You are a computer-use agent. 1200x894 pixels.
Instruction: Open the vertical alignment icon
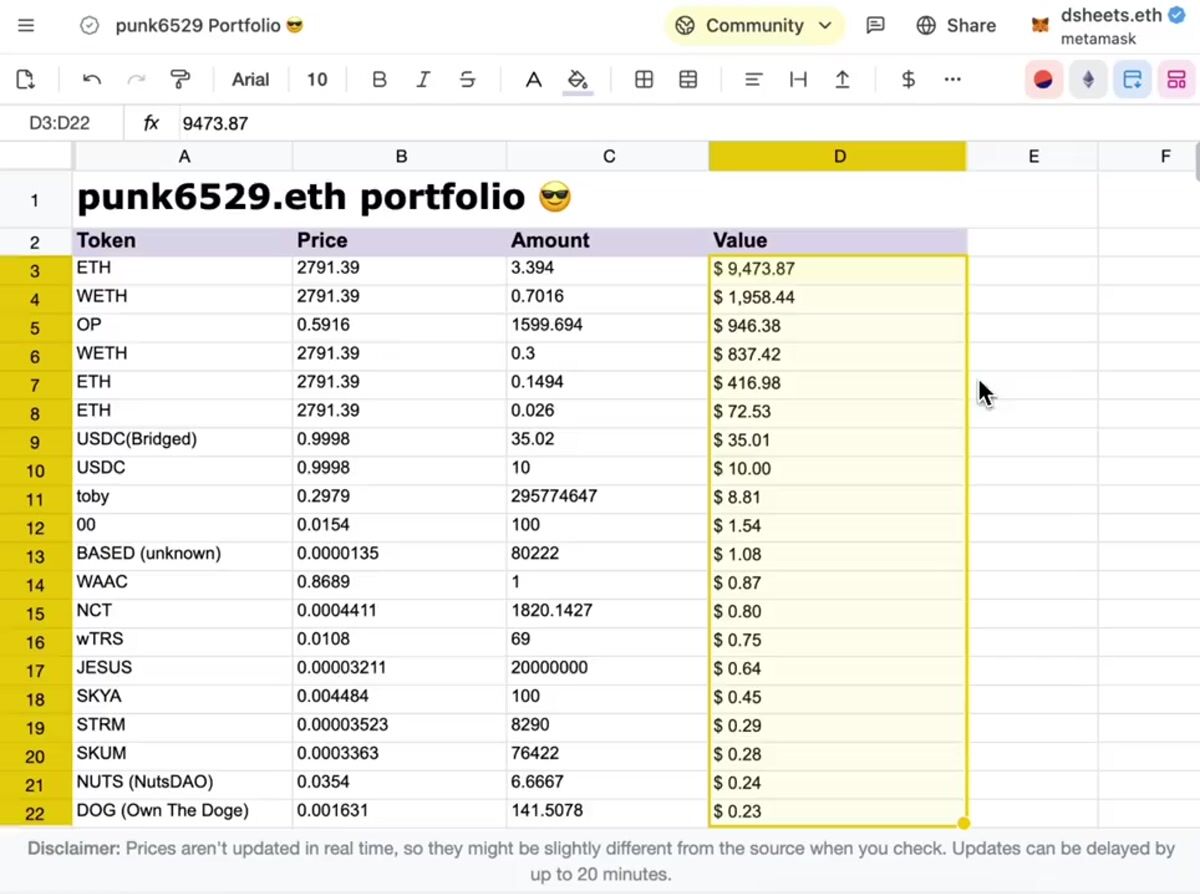[798, 80]
